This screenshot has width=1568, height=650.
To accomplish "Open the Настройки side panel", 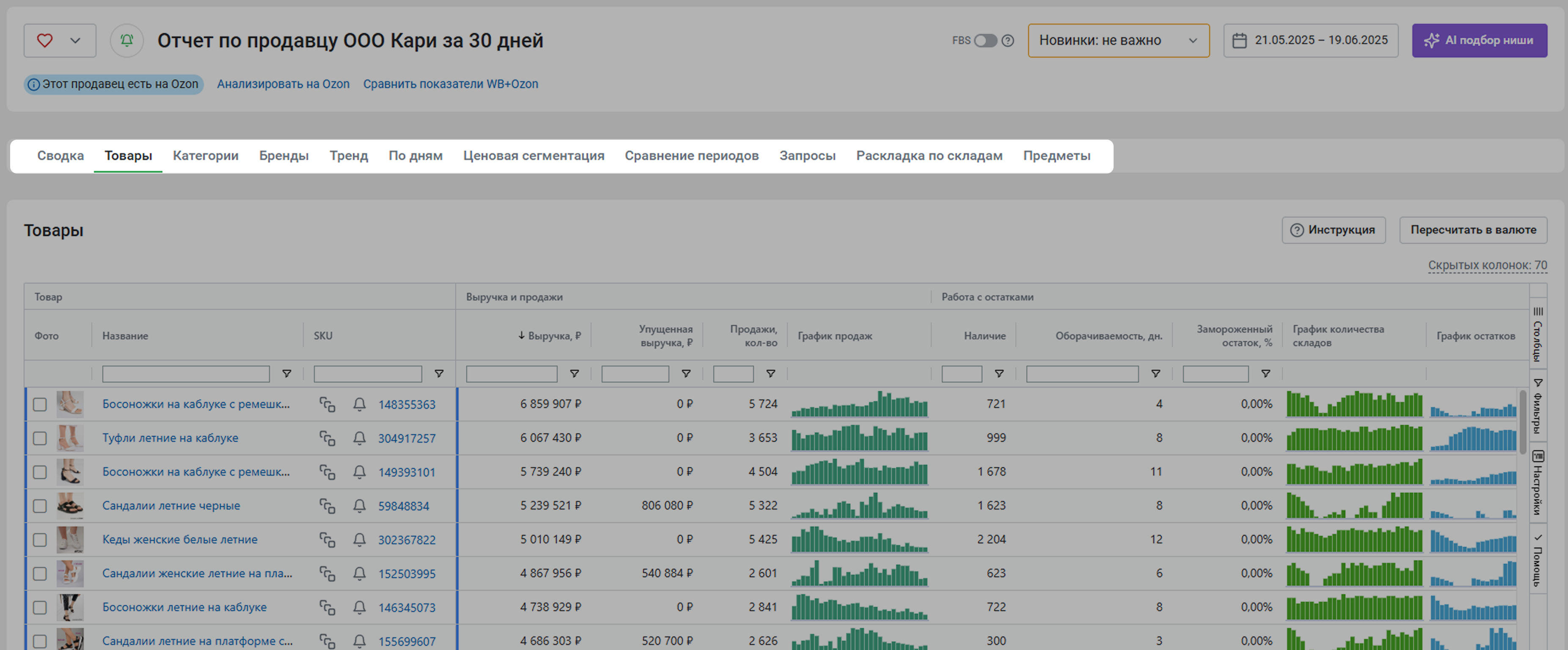I will pyautogui.click(x=1538, y=483).
